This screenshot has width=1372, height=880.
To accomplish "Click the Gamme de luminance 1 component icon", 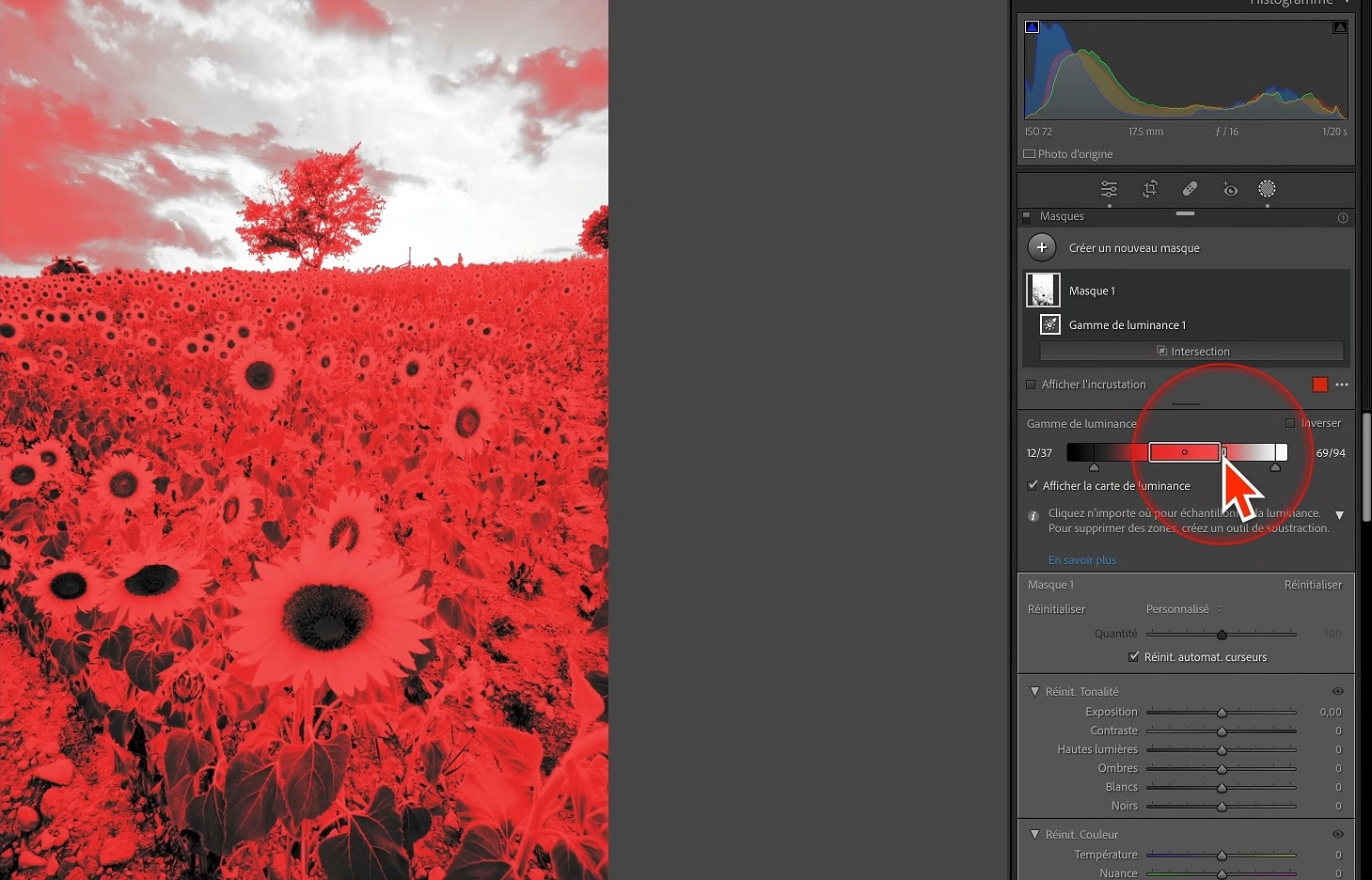I will coord(1050,324).
